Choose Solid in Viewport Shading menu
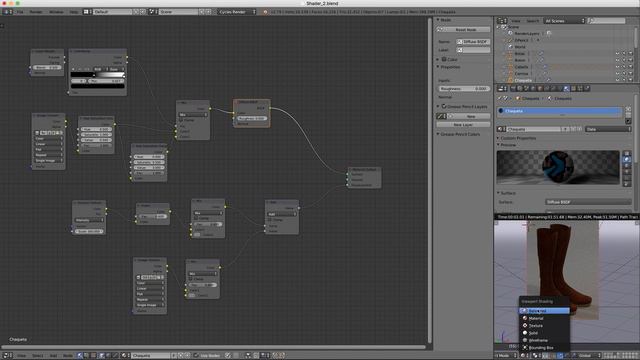This screenshot has height=360, width=640. 544,333
